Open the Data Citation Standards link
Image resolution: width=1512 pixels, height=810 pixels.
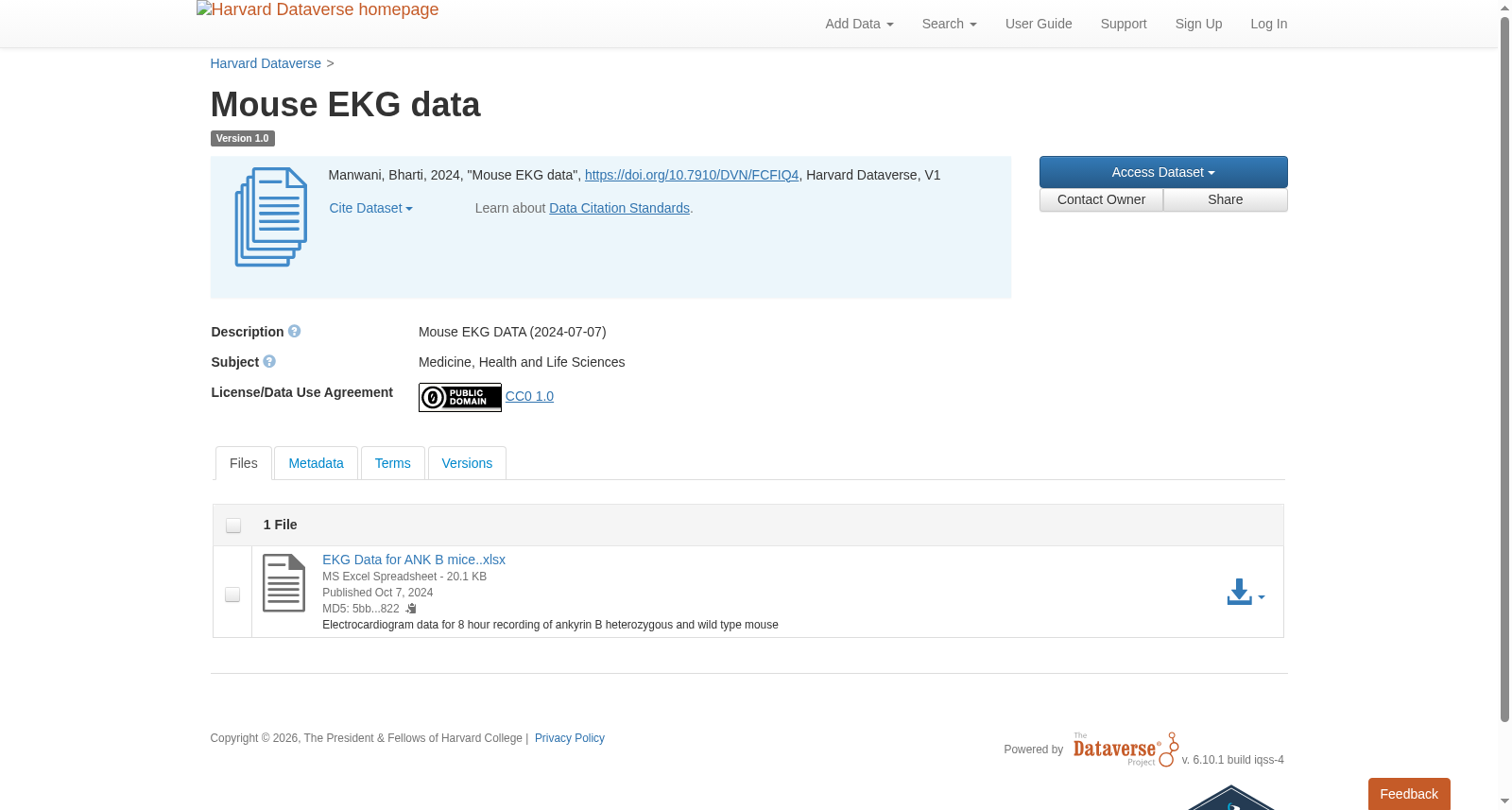(x=620, y=208)
